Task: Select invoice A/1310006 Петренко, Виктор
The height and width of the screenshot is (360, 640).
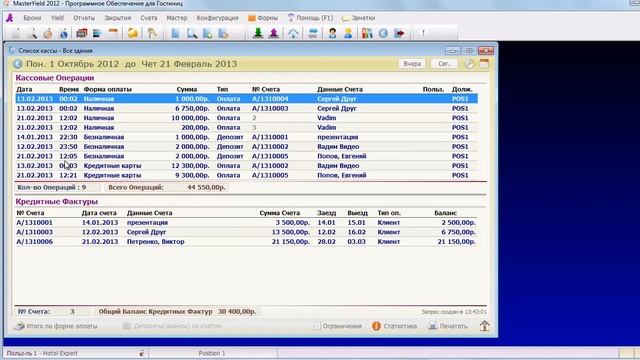Action: 246,242
